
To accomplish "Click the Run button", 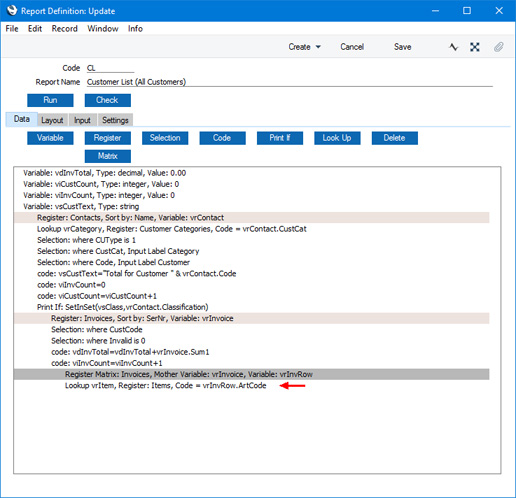I will [50, 100].
